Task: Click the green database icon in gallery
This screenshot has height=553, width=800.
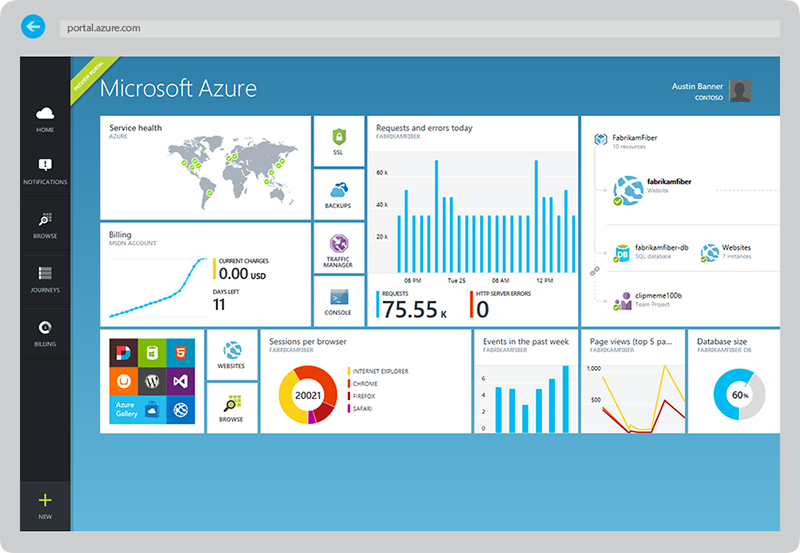Action: coord(152,353)
